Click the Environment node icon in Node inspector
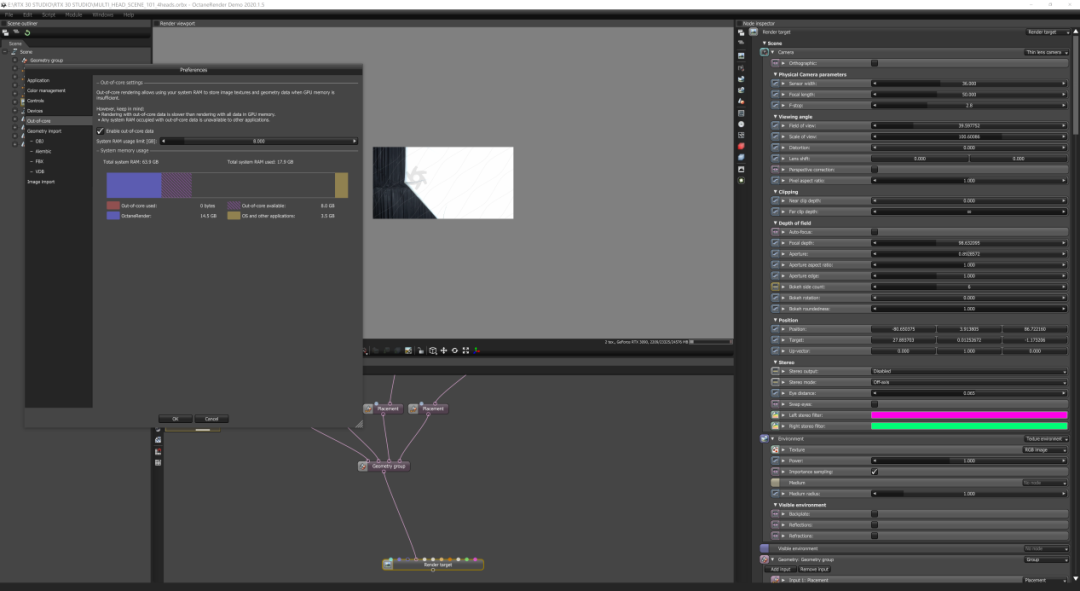 [x=765, y=438]
